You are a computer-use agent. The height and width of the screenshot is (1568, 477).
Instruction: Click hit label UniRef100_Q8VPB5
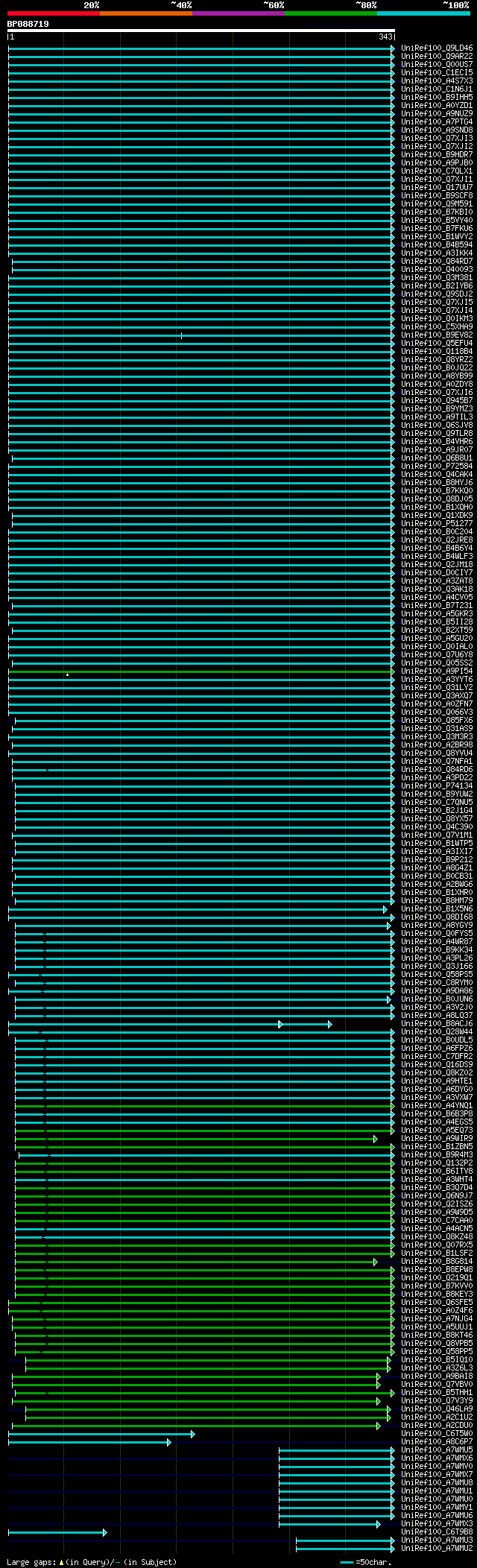[x=437, y=1343]
